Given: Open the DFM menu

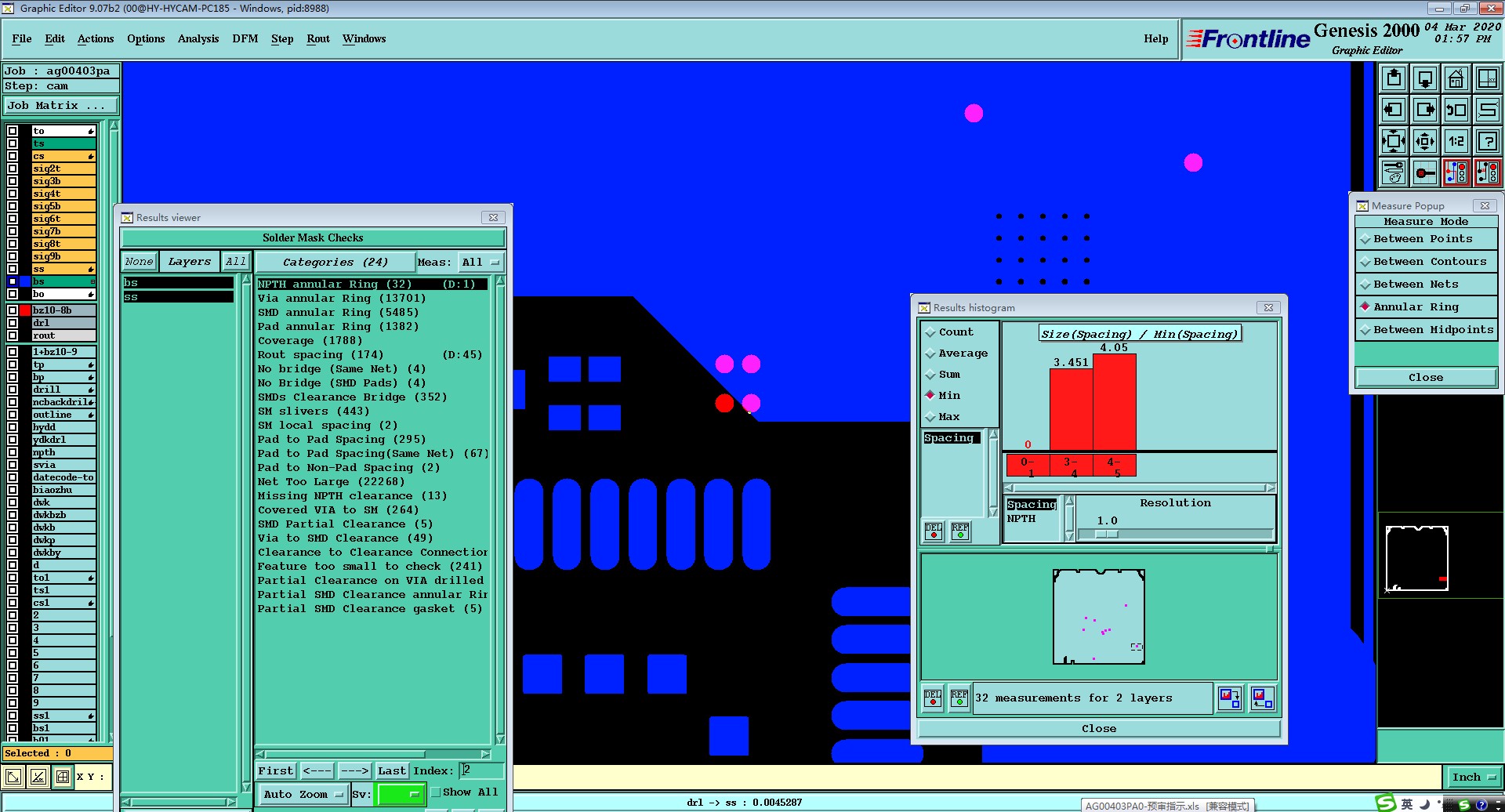Looking at the screenshot, I should [x=245, y=38].
